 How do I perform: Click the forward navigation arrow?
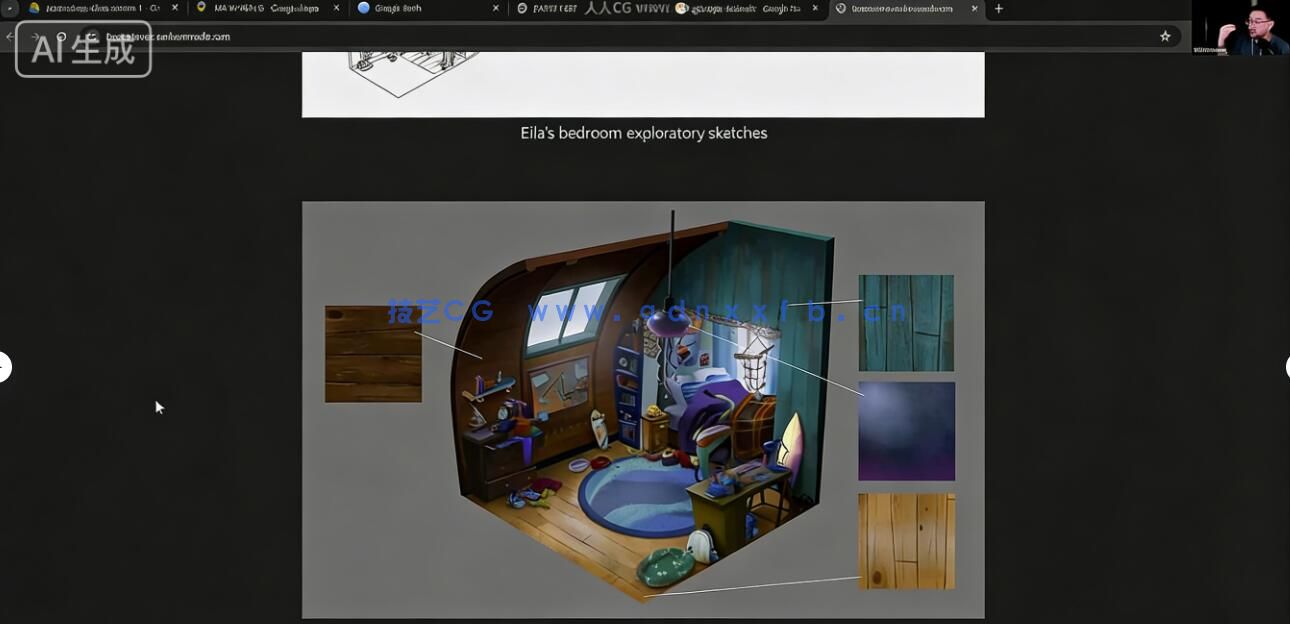35,37
